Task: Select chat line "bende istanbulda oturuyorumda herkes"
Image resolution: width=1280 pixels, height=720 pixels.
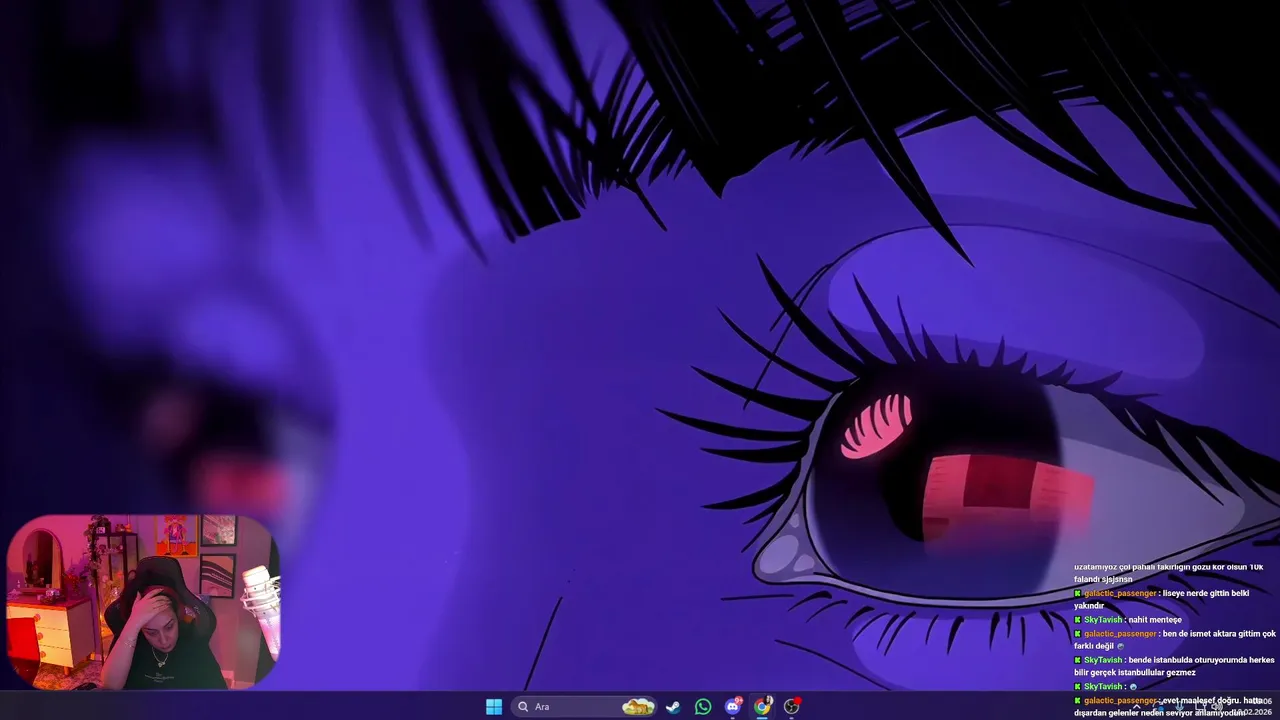Action: [1201, 660]
